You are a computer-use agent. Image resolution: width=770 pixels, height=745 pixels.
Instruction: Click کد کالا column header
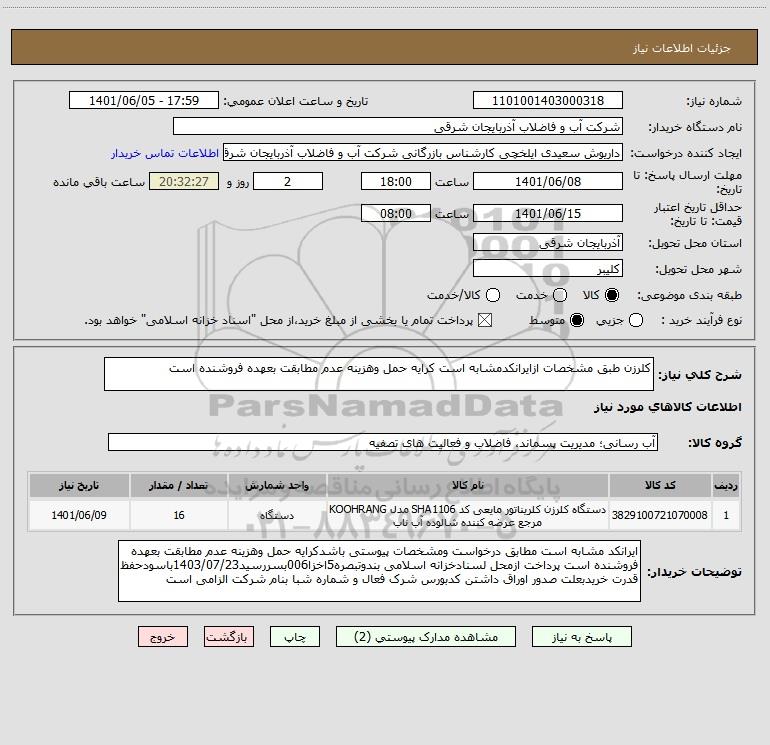(x=660, y=485)
